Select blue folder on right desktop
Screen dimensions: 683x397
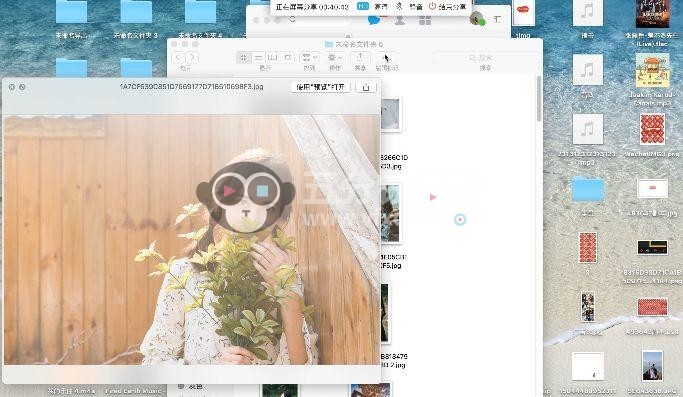coord(588,189)
